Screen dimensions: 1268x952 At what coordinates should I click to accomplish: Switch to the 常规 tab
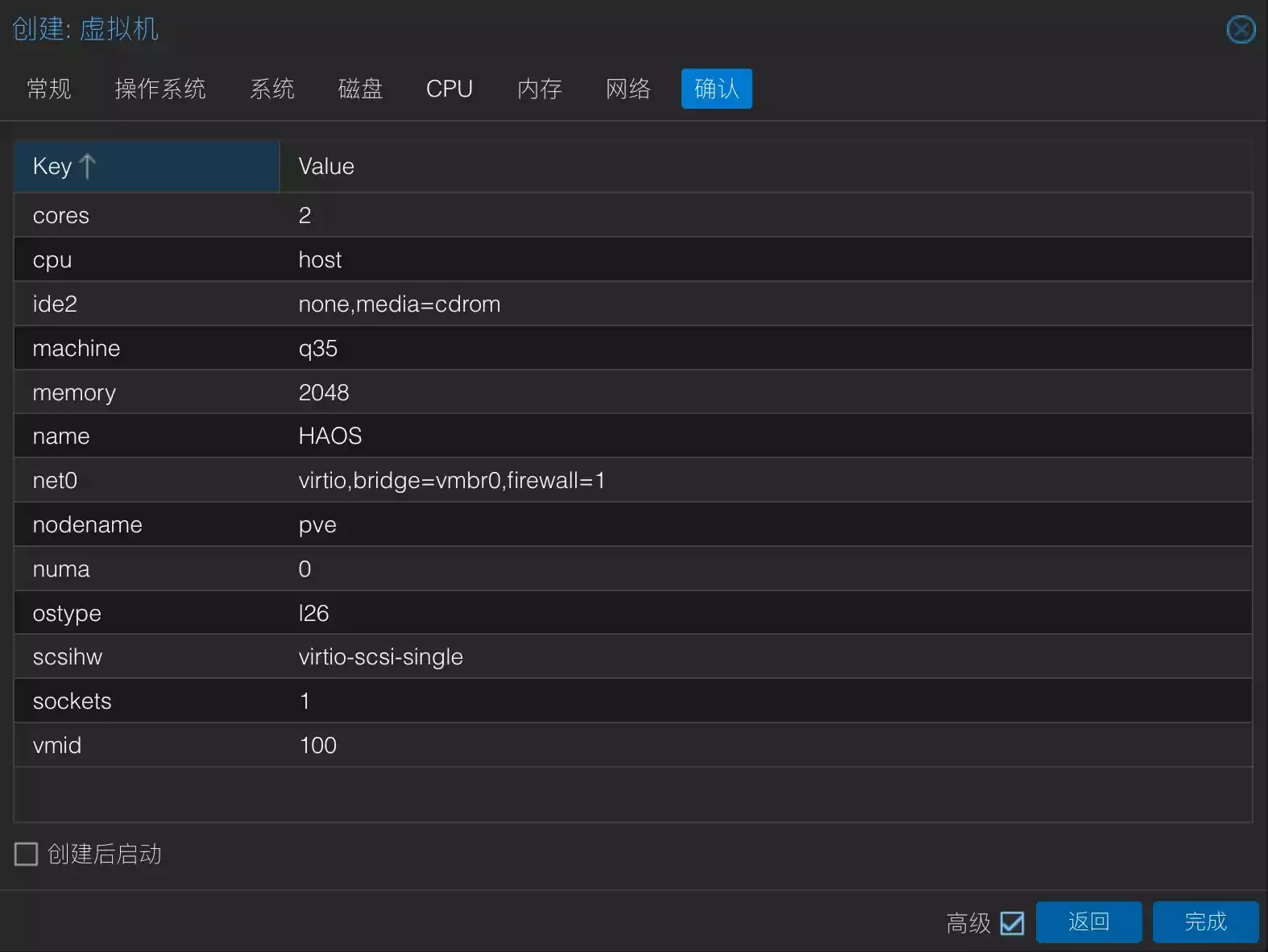click(x=49, y=89)
